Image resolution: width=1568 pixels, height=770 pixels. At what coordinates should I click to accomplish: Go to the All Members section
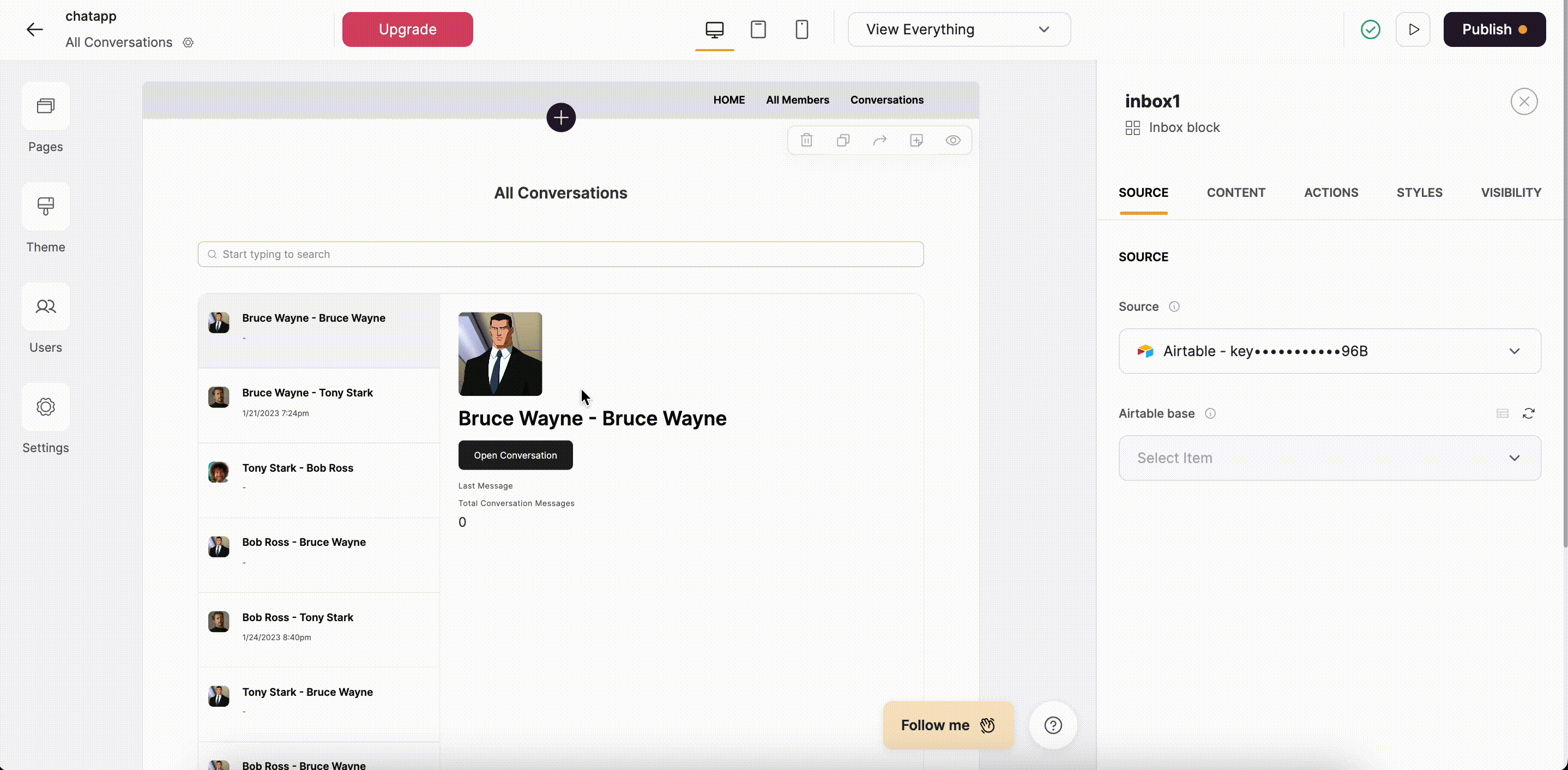click(x=798, y=100)
